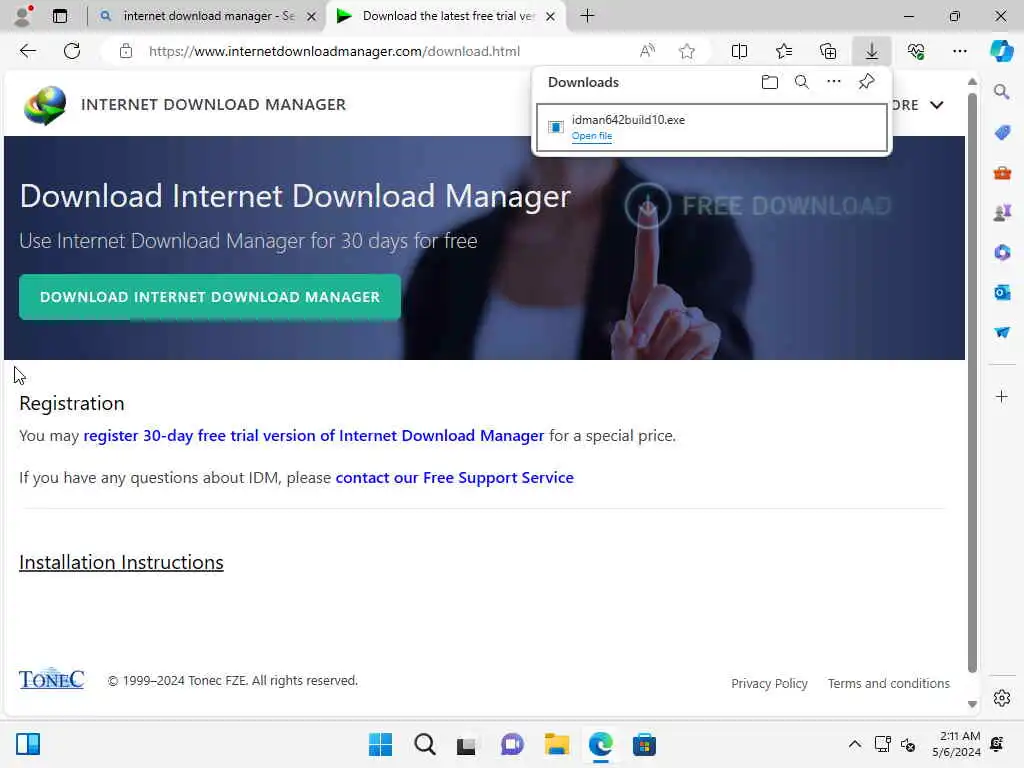
Task: Click scrollbar up arrow
Action: pyautogui.click(x=972, y=82)
